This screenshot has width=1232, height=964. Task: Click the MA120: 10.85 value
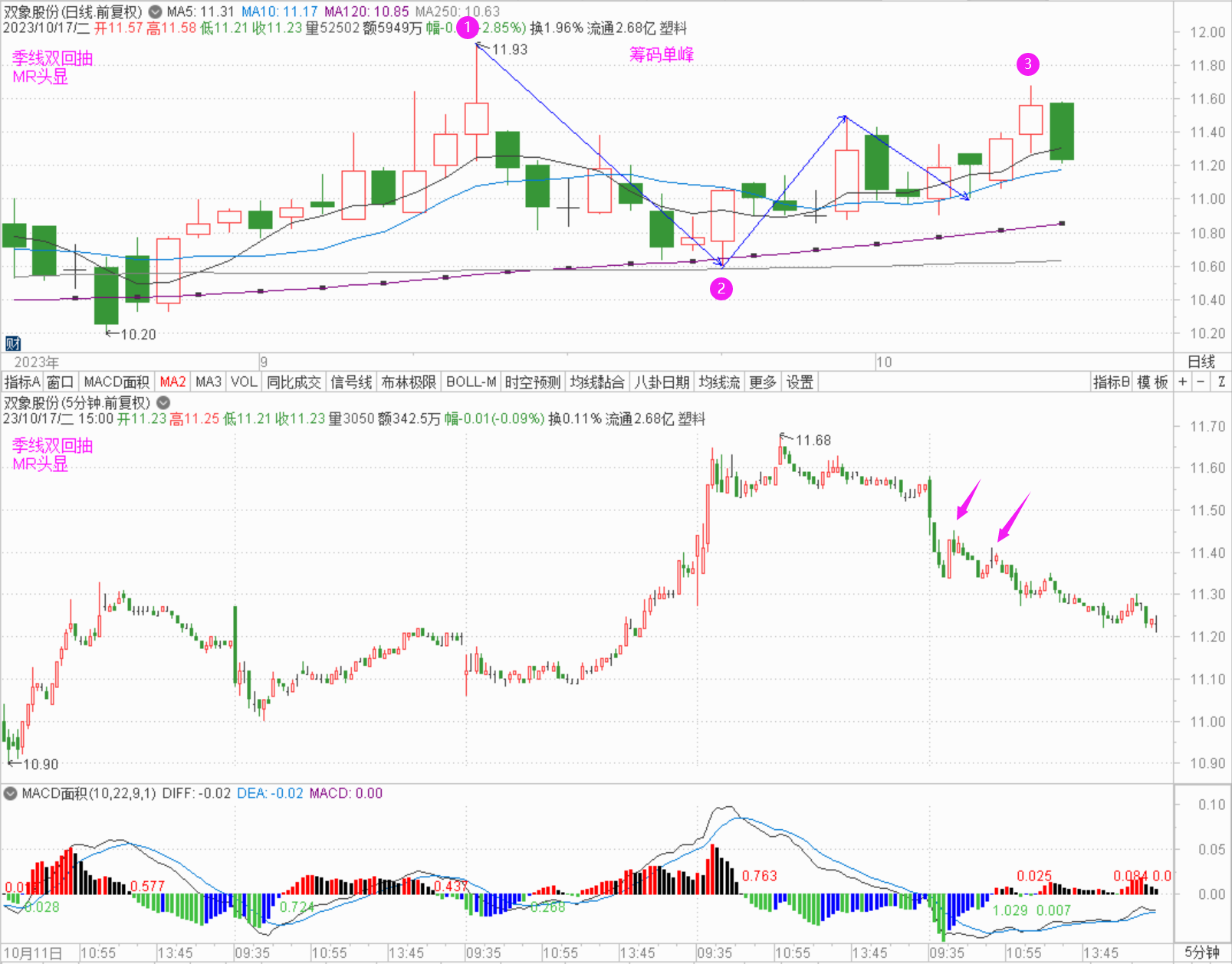366,11
